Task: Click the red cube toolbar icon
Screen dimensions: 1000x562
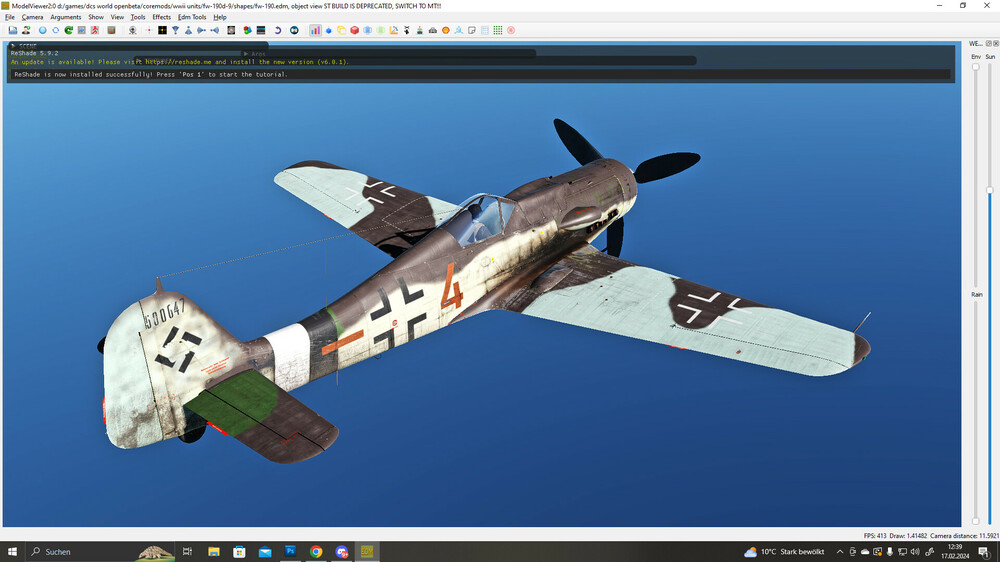Action: (355, 30)
